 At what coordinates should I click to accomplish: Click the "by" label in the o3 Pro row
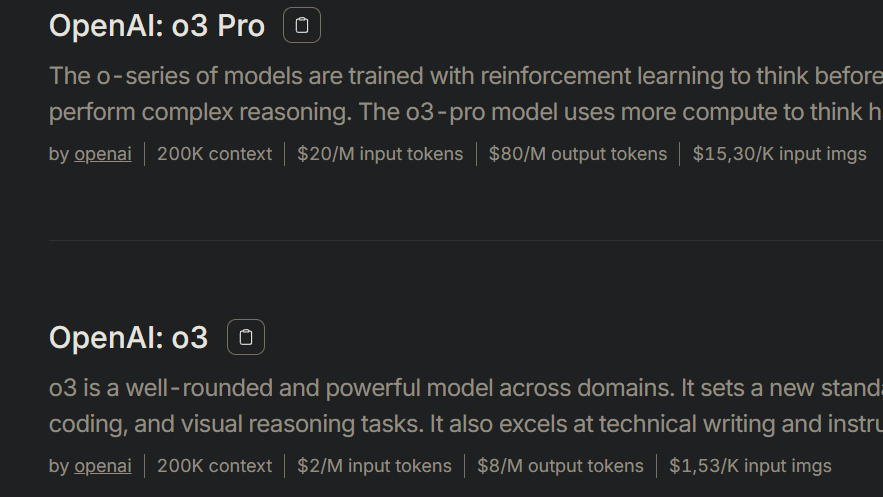[59, 154]
